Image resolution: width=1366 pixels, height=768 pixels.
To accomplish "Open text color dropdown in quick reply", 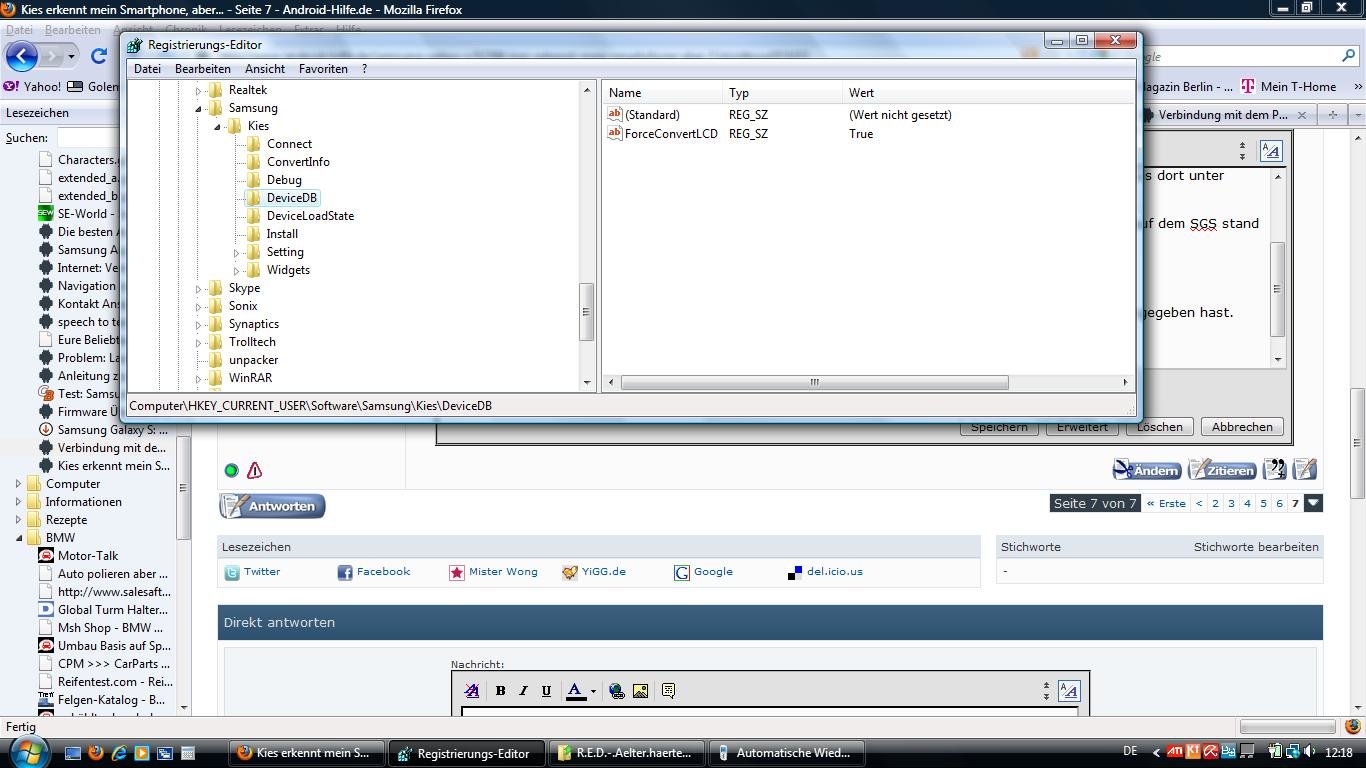I will [593, 691].
